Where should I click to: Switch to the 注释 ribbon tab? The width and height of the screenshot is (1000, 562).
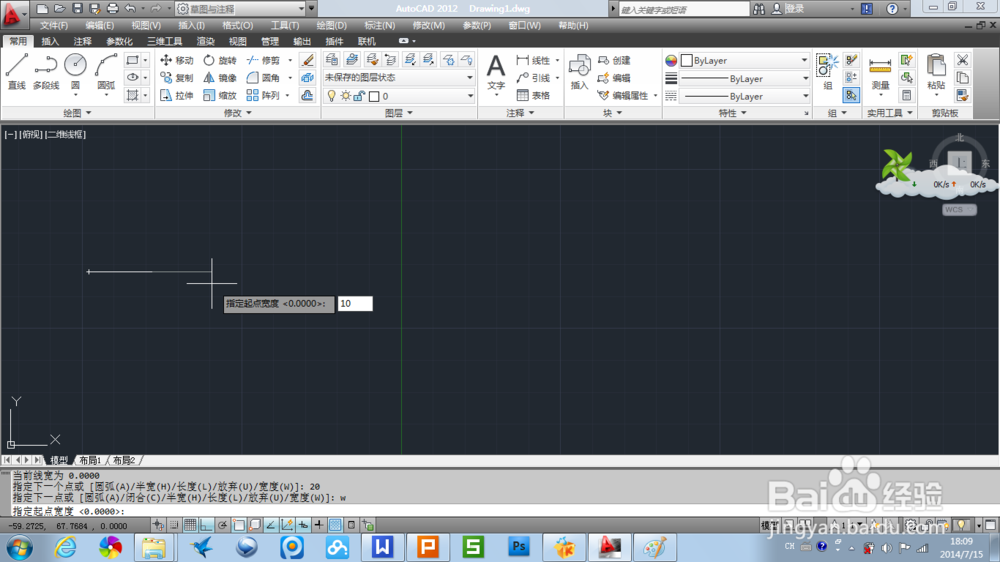pos(82,41)
